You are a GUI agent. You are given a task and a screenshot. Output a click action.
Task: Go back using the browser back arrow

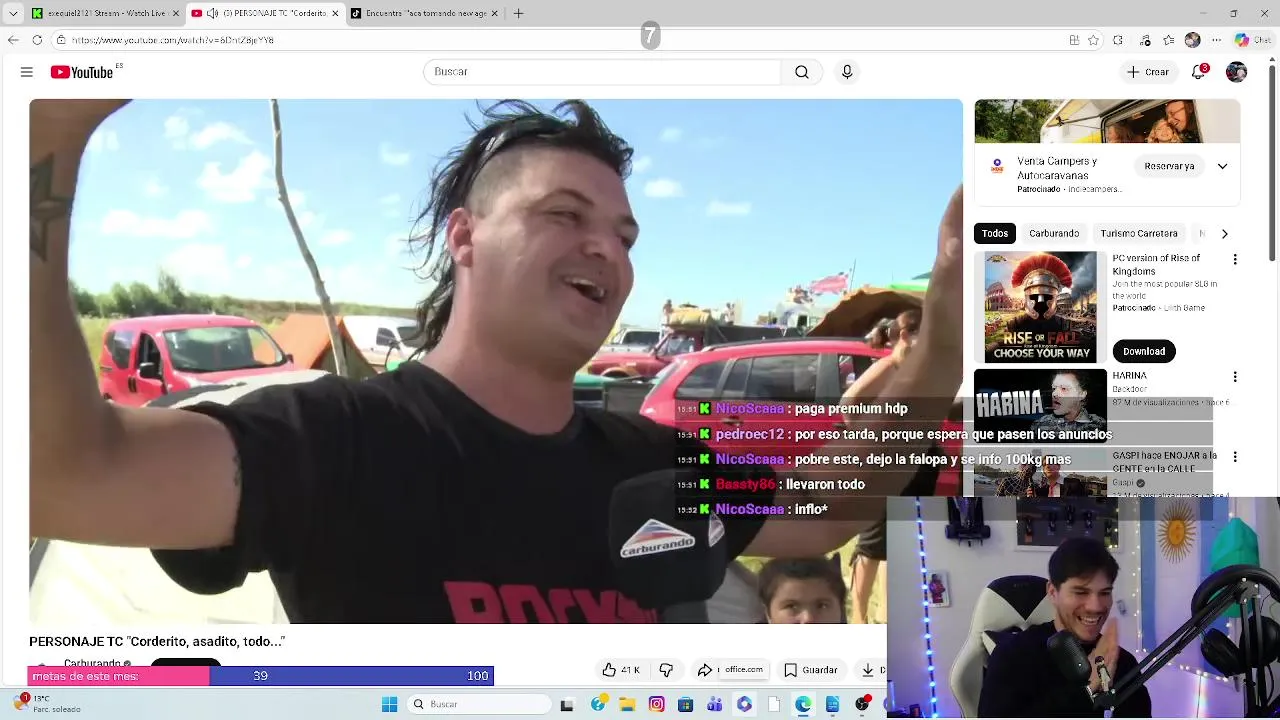13,40
